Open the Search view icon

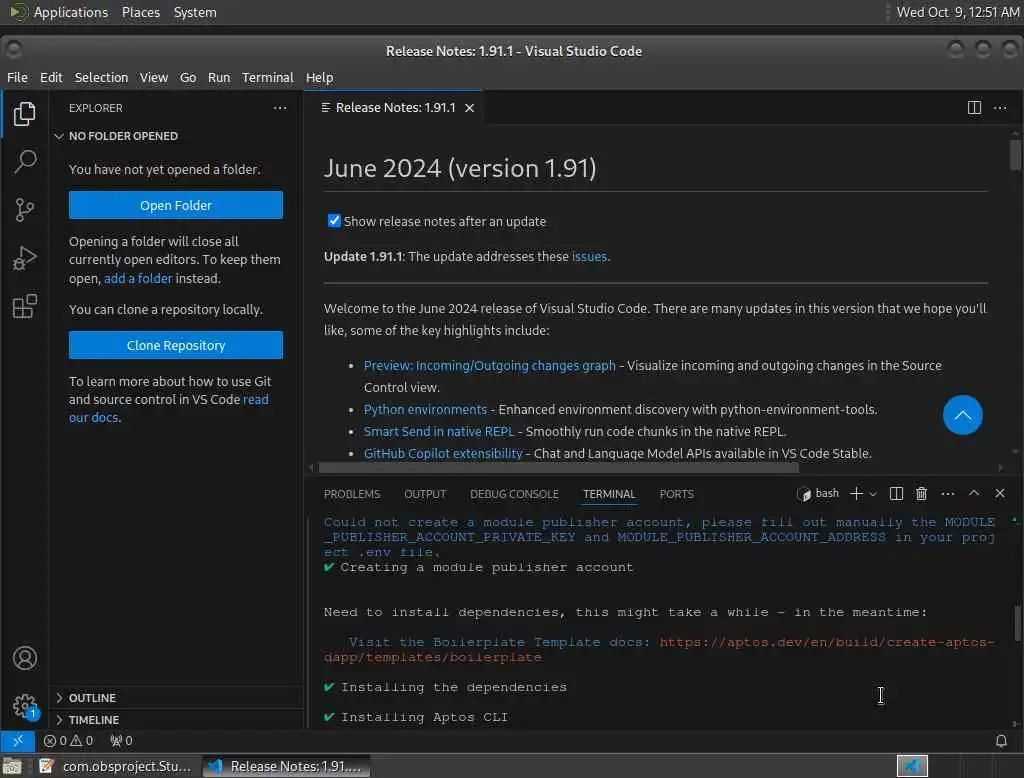pyautogui.click(x=24, y=161)
